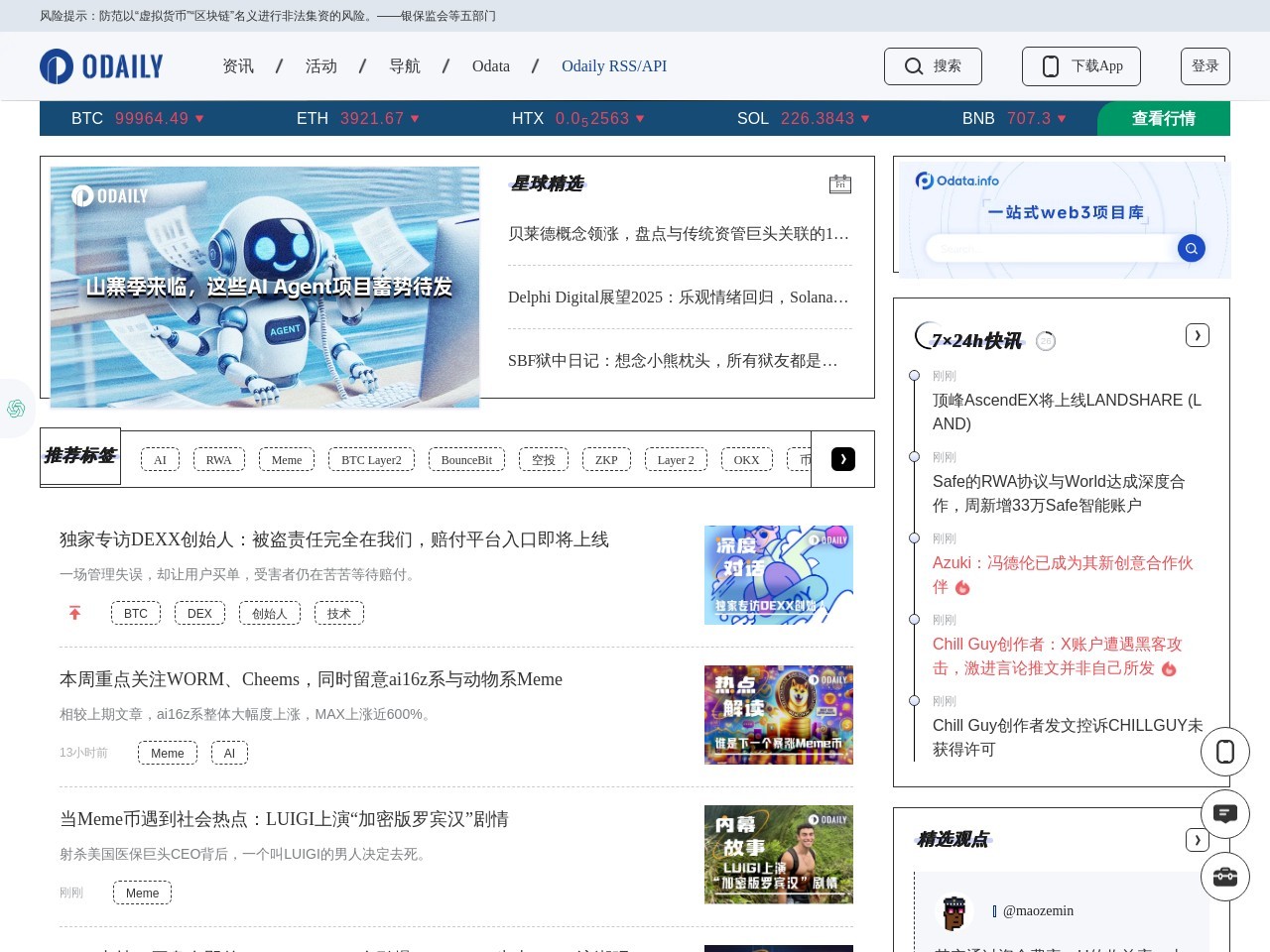Click the HTX price ticker

[x=578, y=118]
